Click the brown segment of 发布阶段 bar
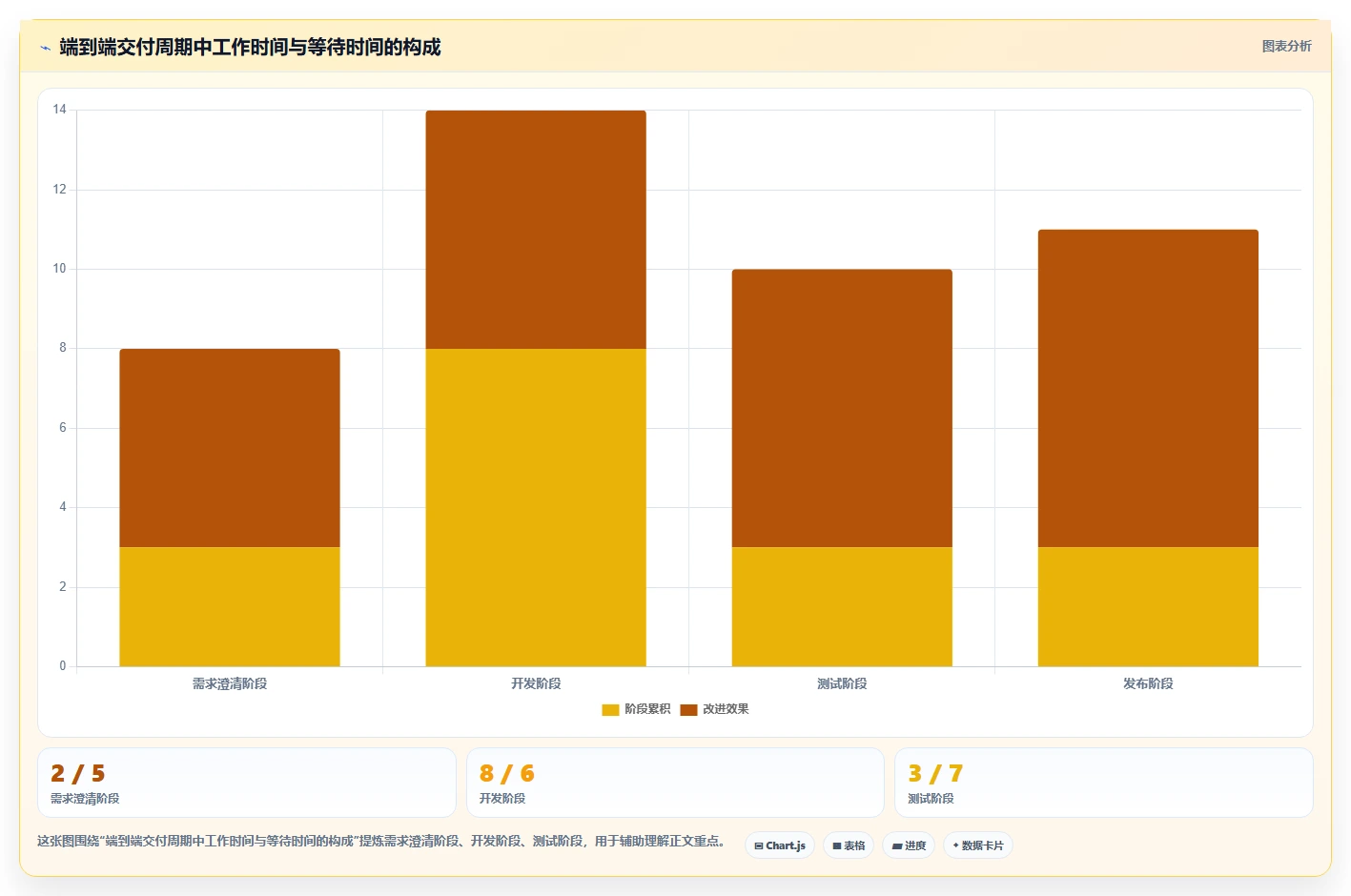Image resolution: width=1351 pixels, height=896 pixels. 1148,388
